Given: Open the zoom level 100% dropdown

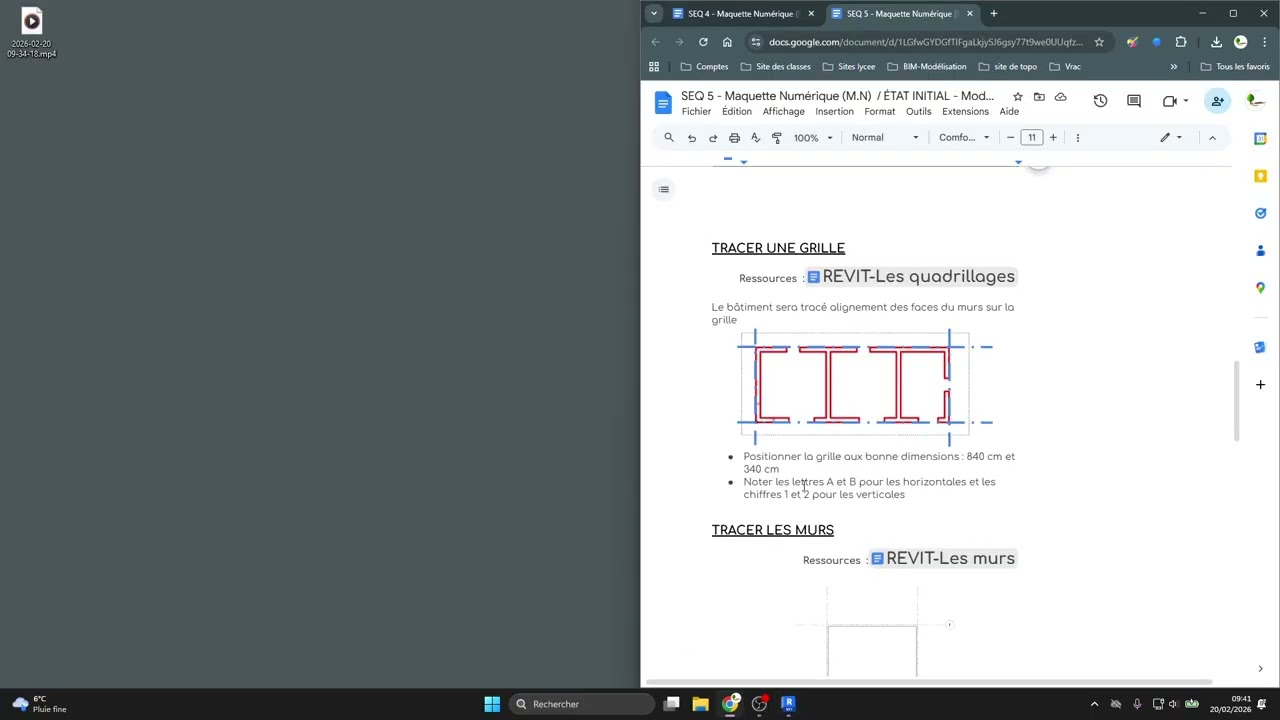Looking at the screenshot, I should click(x=813, y=138).
